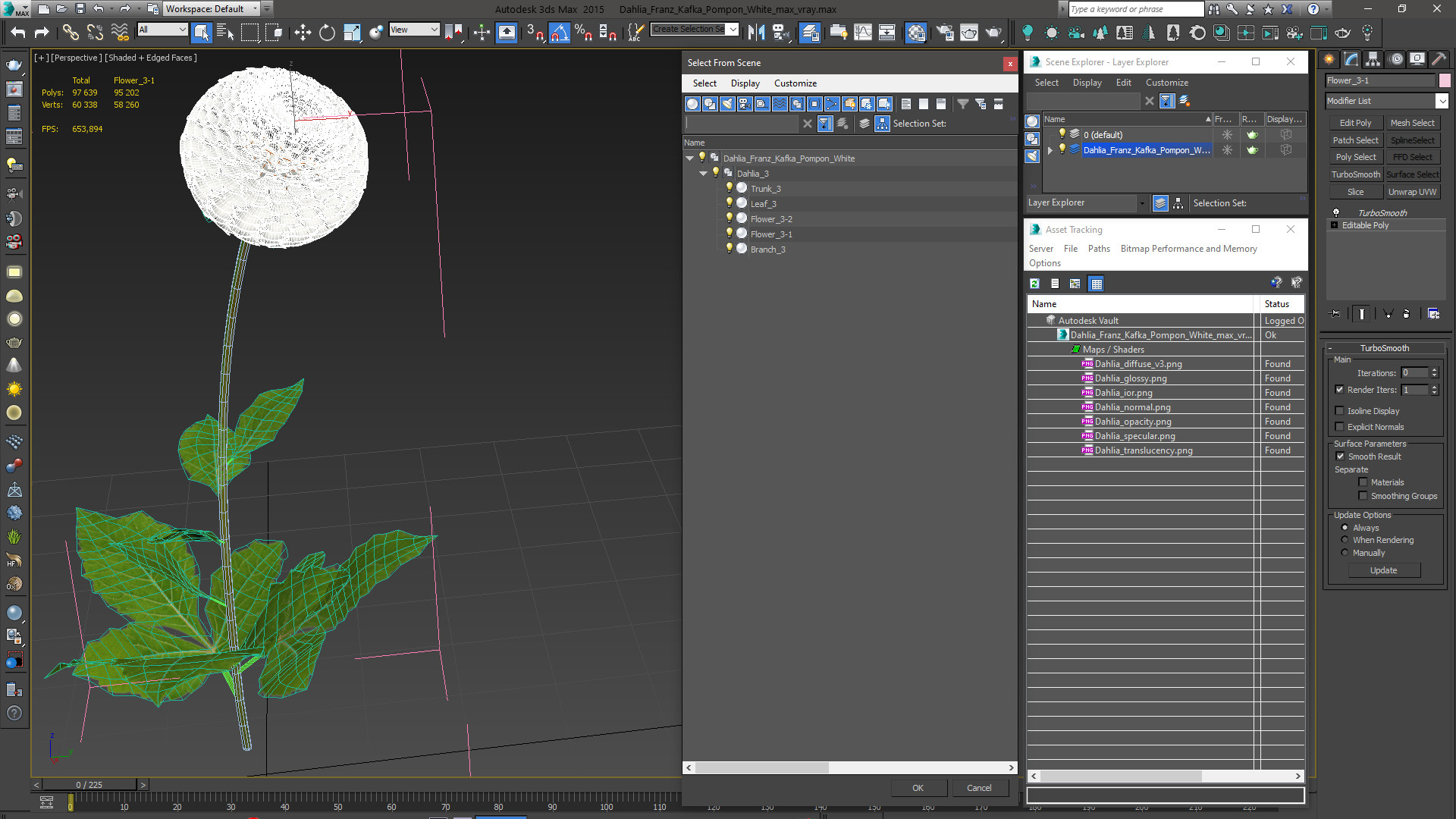Toggle the Angle Snap icon
The image size is (1456, 819).
pos(559,32)
